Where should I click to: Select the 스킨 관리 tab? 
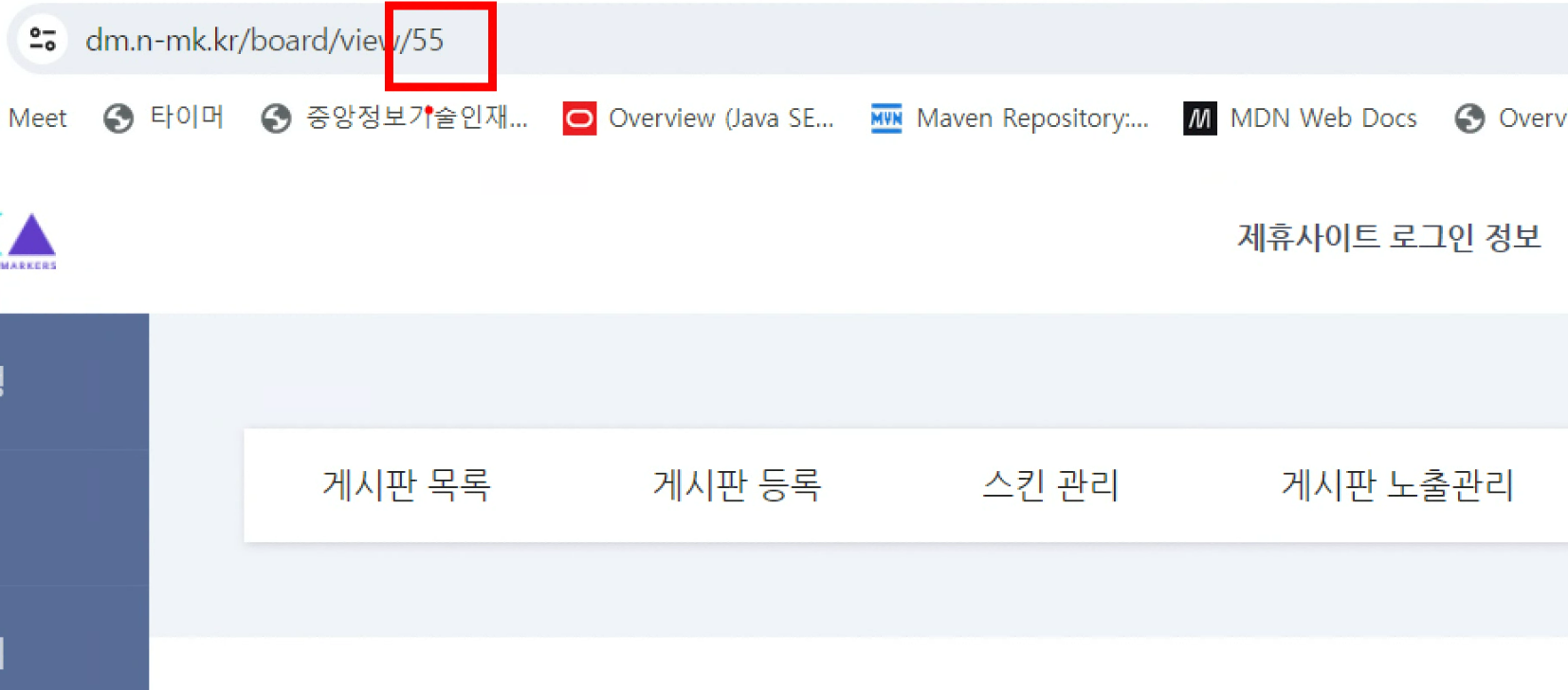[1050, 485]
